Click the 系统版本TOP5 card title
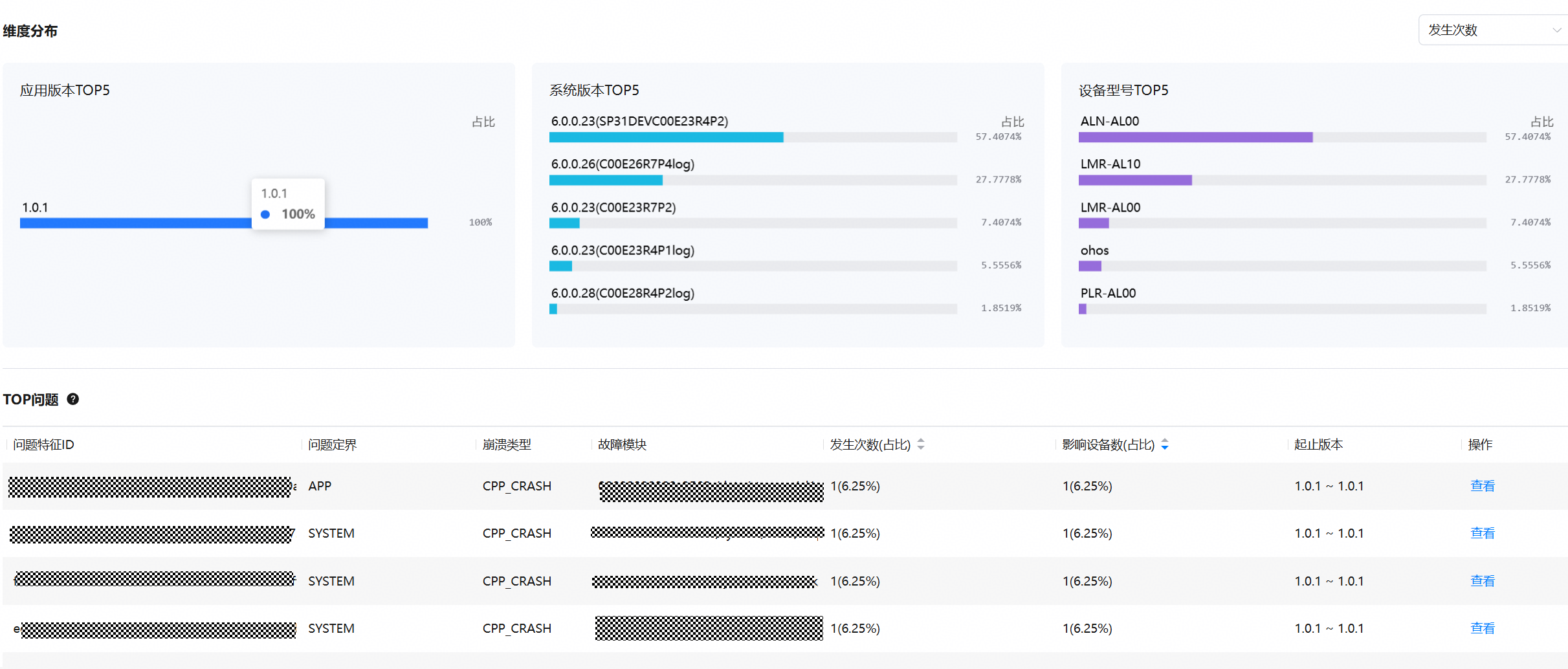 click(594, 90)
